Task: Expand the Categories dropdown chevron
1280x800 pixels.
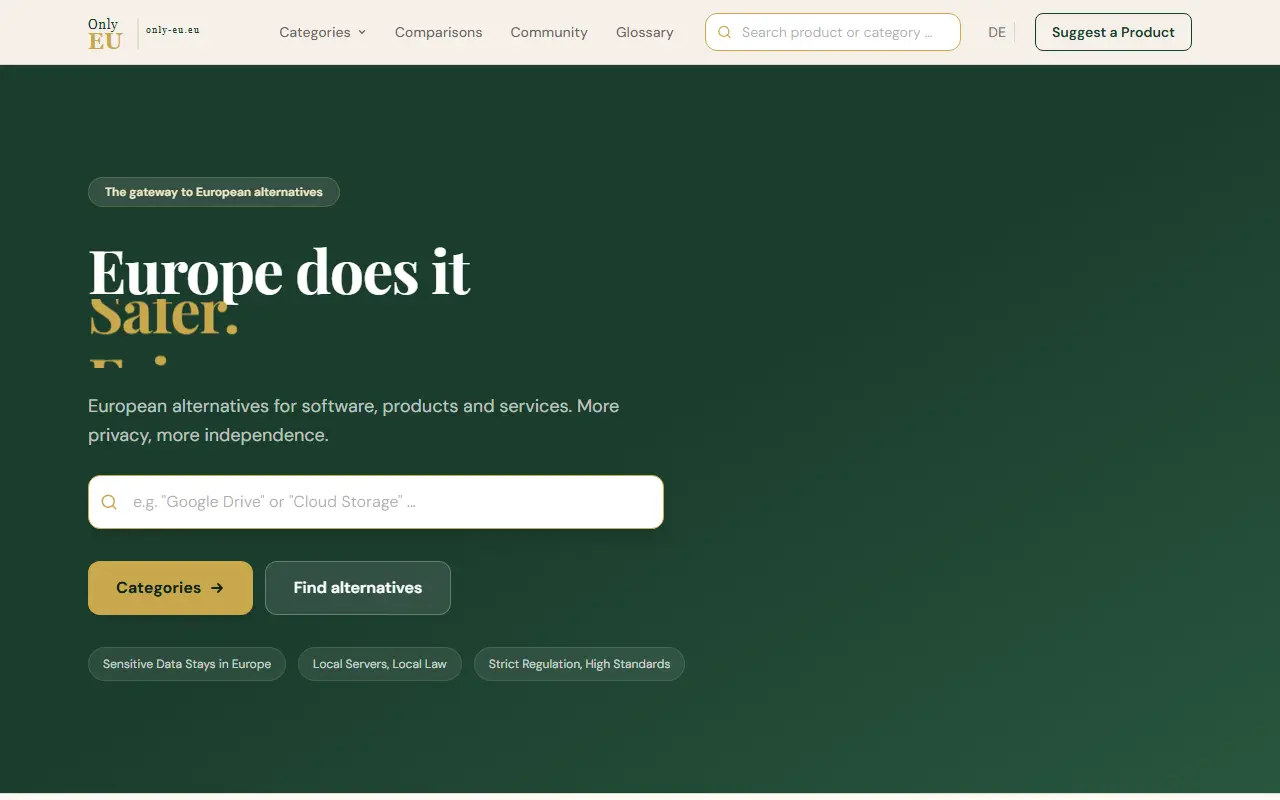Action: (362, 32)
